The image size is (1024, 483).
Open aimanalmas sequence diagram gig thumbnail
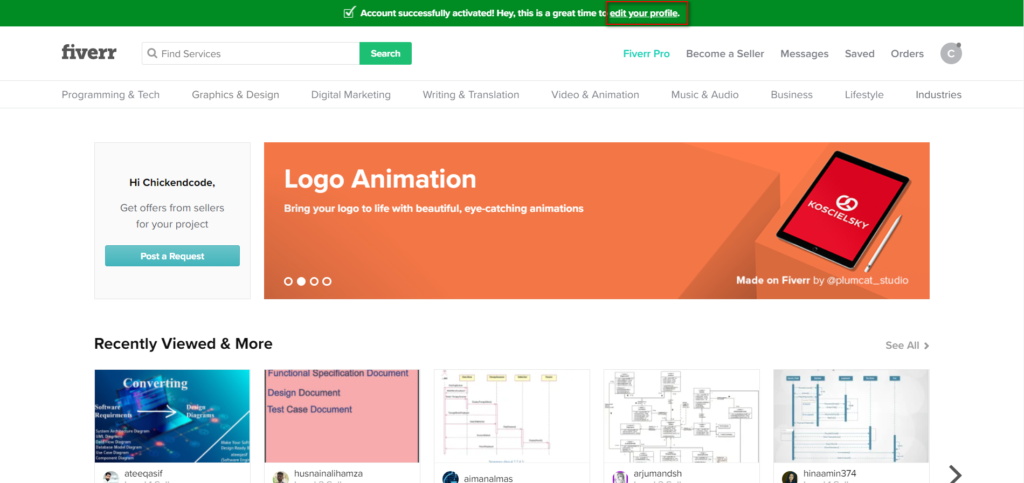511,416
